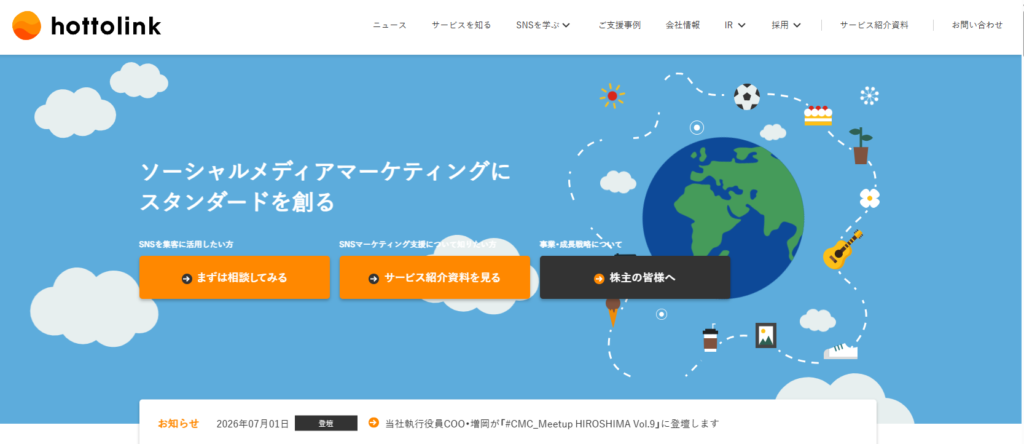
Task: Expand the SNSを学ぶ dropdown menu
Action: [543, 25]
